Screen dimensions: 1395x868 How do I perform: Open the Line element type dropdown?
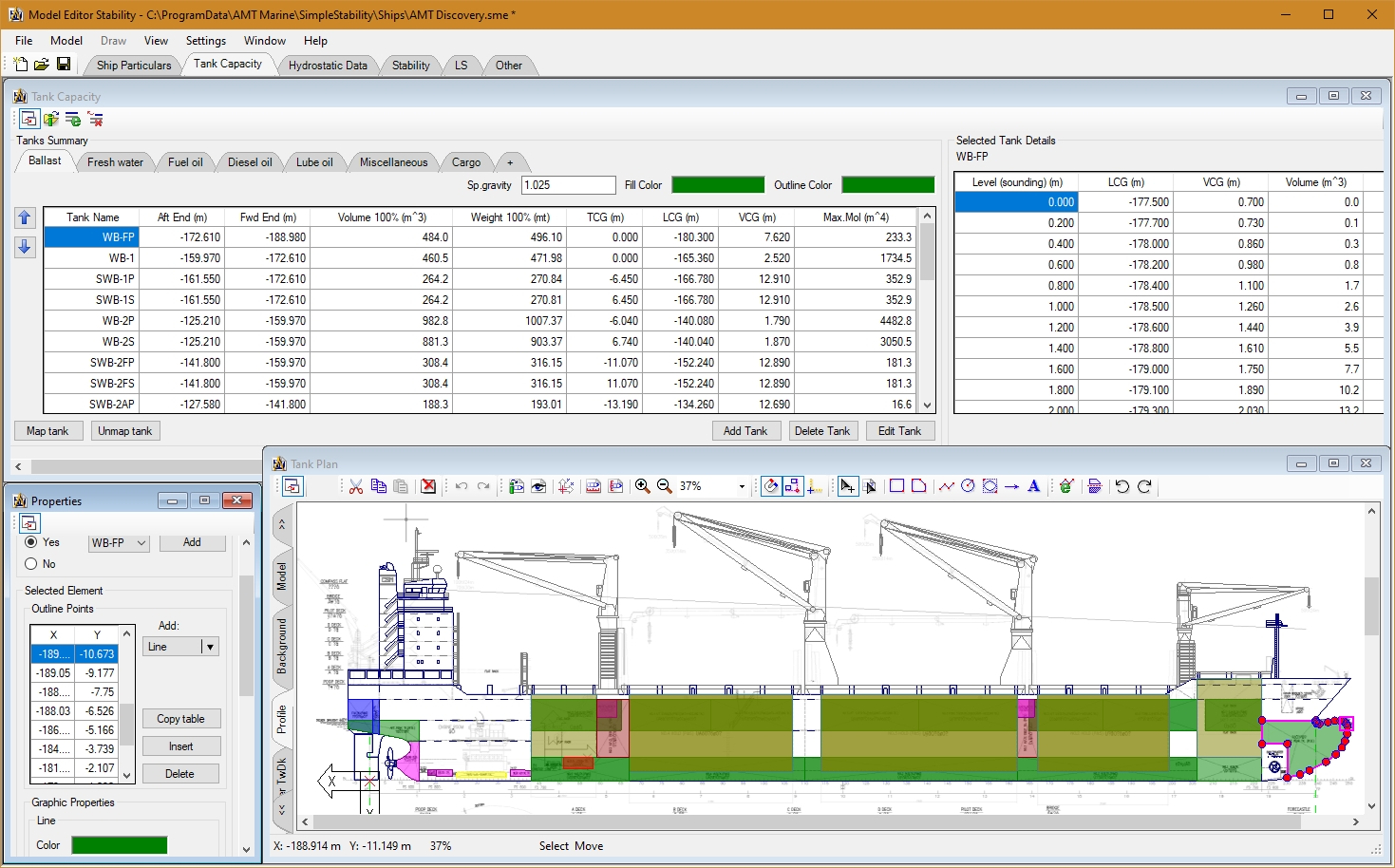point(210,647)
